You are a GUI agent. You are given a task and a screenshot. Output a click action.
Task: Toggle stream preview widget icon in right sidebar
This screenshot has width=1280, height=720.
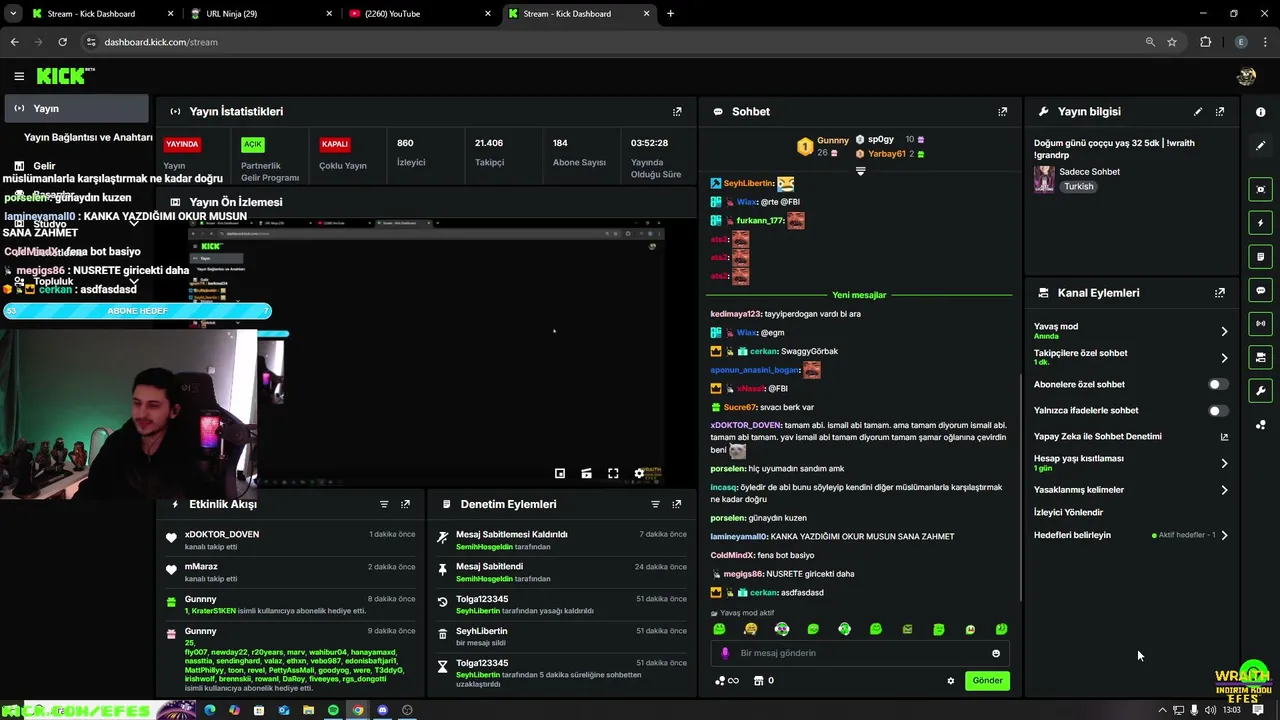click(1260, 189)
